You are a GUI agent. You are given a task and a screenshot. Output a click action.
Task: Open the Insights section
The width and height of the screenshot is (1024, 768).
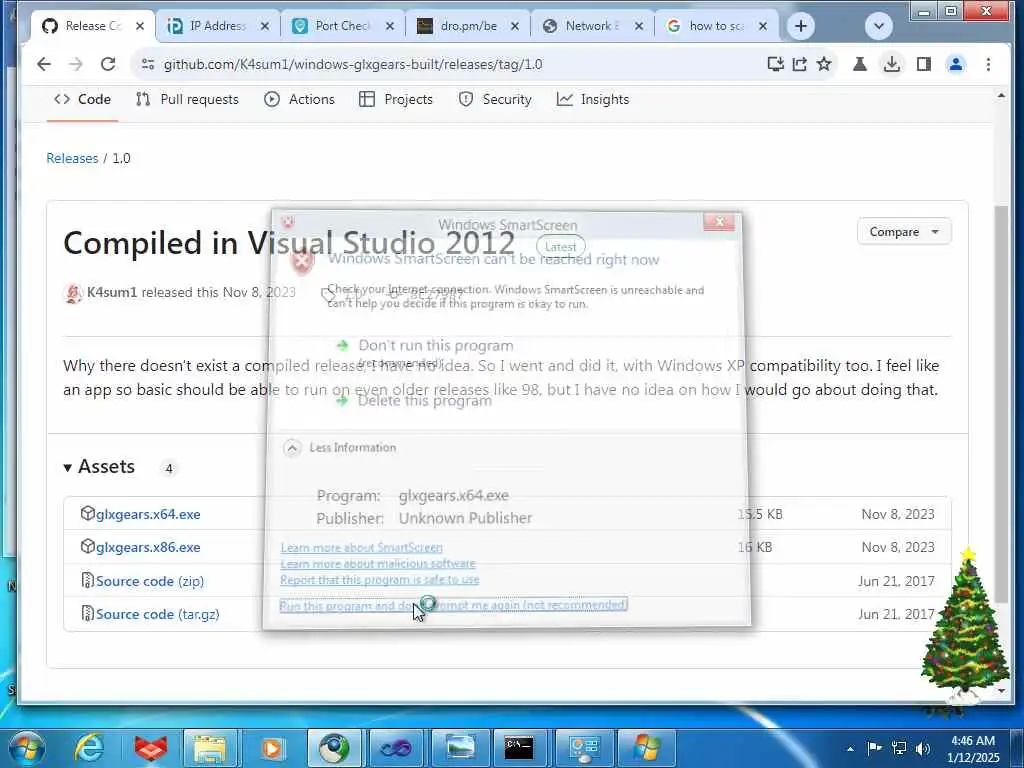593,99
